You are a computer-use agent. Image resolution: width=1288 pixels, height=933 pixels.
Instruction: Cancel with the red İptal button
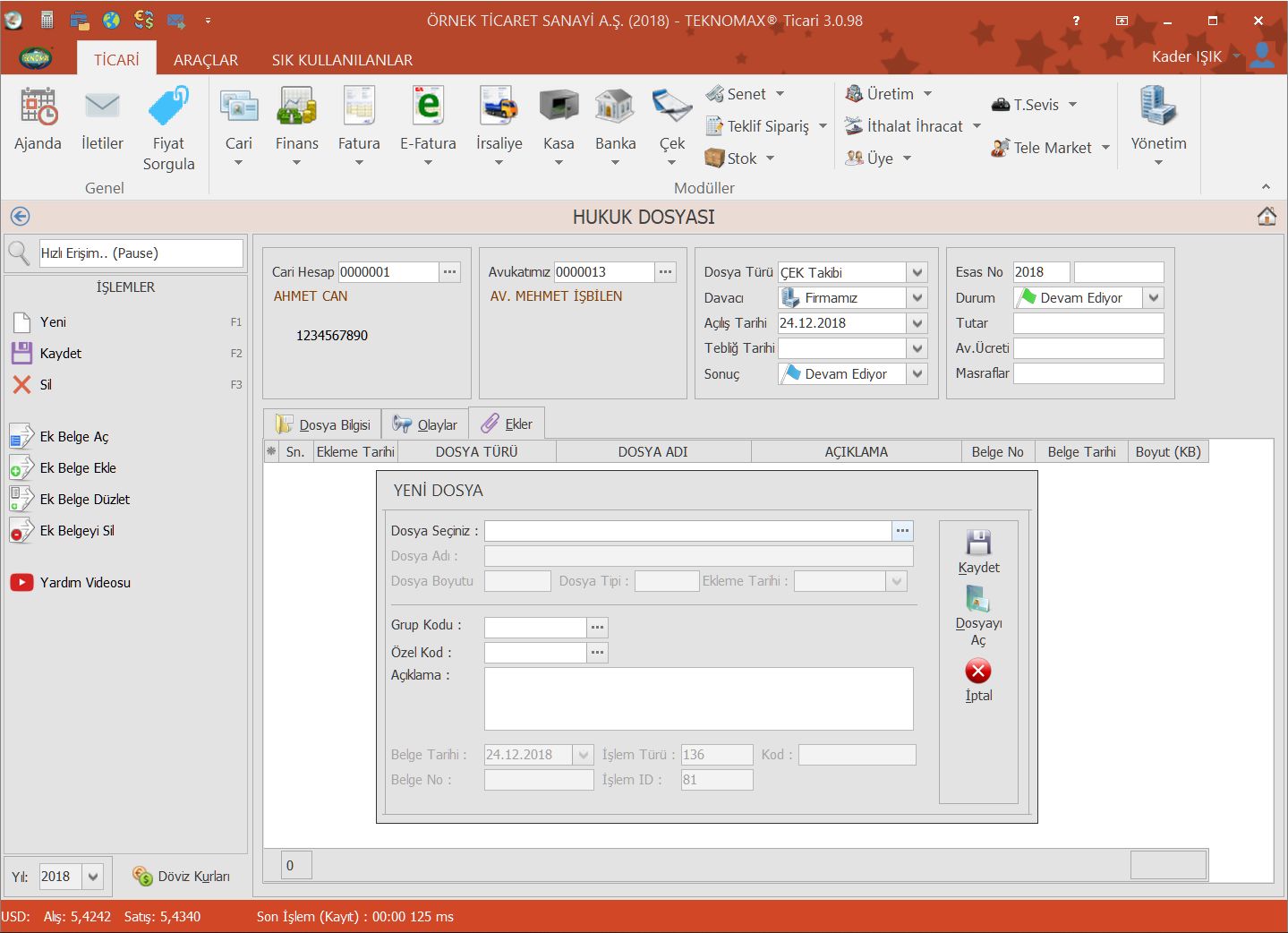coord(978,672)
